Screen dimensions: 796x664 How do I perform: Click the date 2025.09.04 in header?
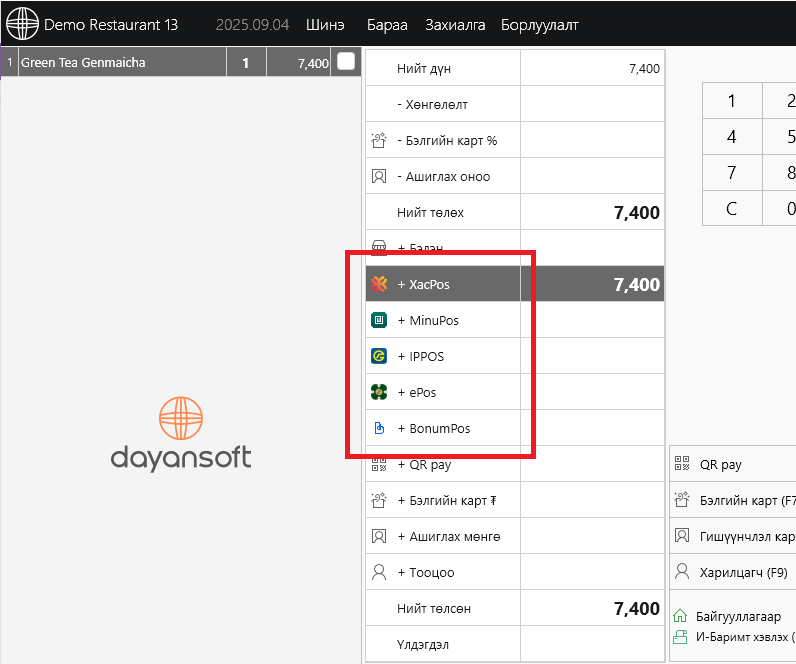point(252,25)
